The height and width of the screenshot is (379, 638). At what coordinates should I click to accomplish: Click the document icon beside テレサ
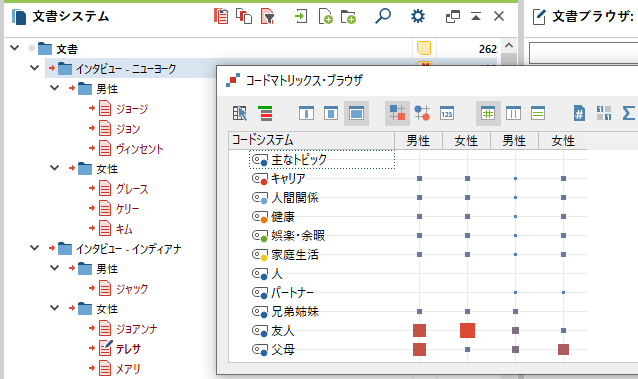coord(105,348)
